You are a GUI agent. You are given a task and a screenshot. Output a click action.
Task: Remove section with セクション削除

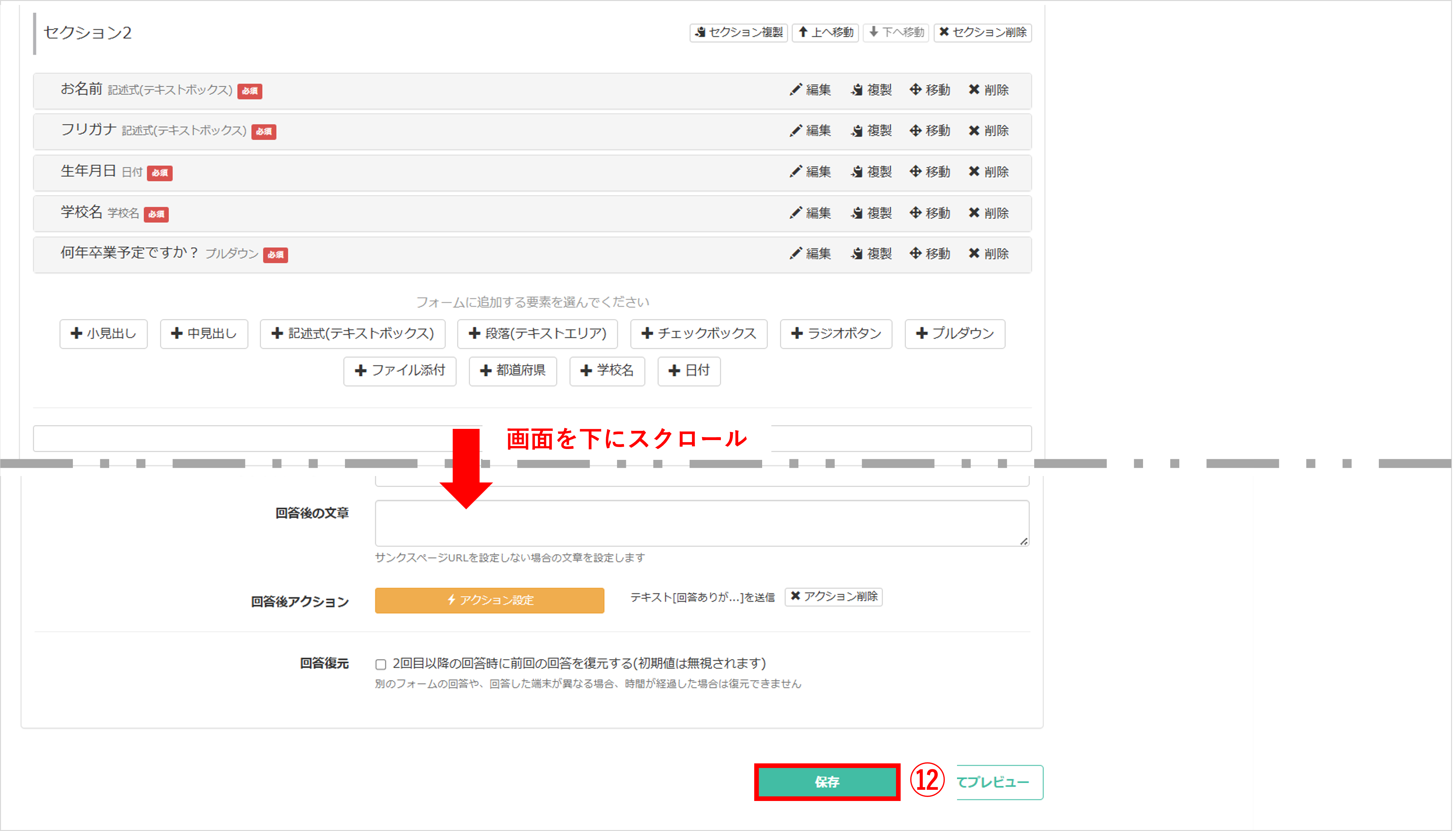point(982,33)
